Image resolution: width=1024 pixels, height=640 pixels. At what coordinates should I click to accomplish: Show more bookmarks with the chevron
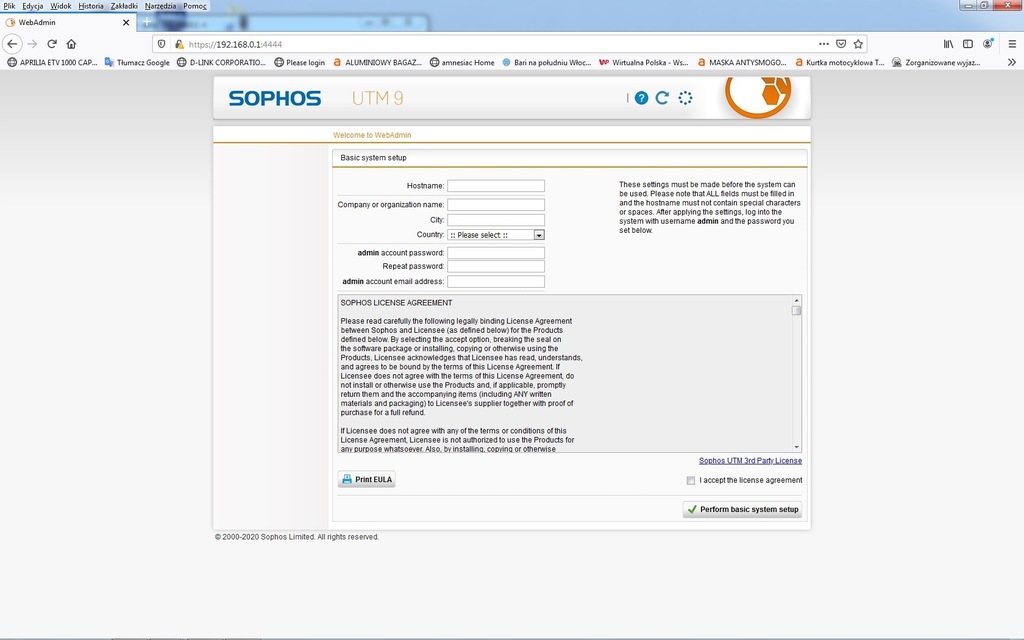[x=1012, y=62]
